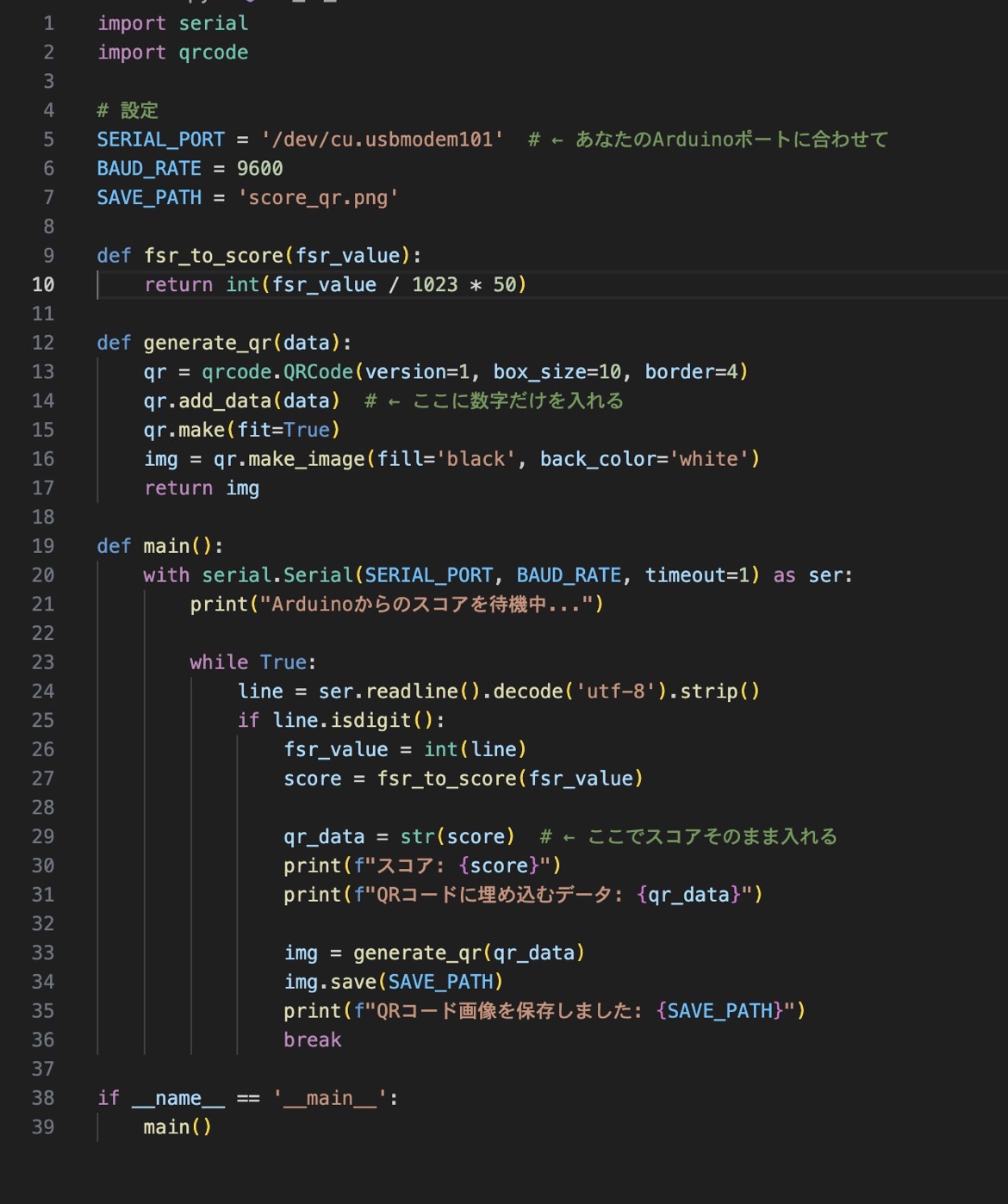1008x1204 pixels.
Task: Click box_size=10 argument
Action: point(557,372)
